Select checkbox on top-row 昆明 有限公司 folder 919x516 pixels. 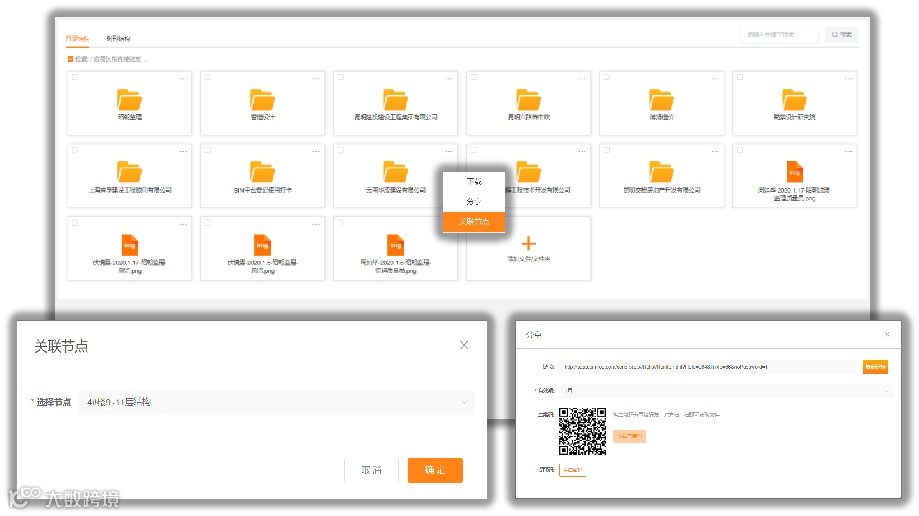341,77
